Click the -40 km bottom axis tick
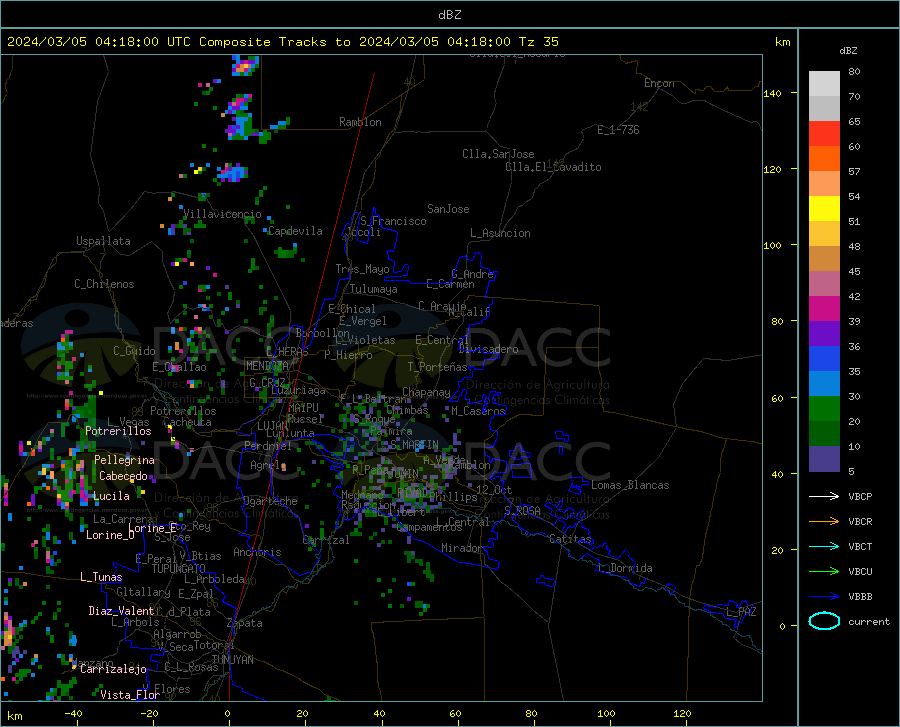900x727 pixels. [73, 714]
